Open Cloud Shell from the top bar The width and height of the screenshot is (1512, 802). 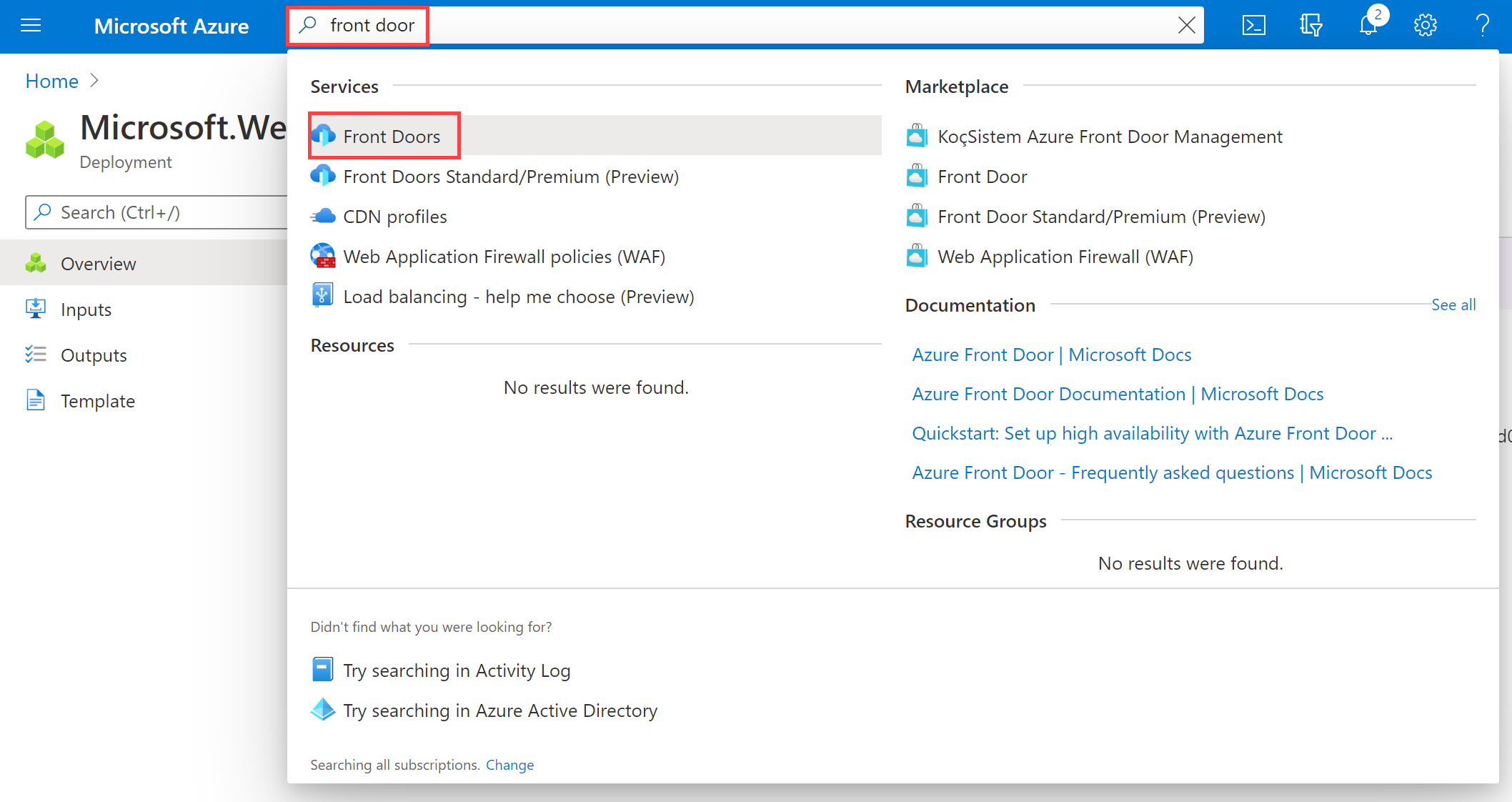tap(1254, 25)
